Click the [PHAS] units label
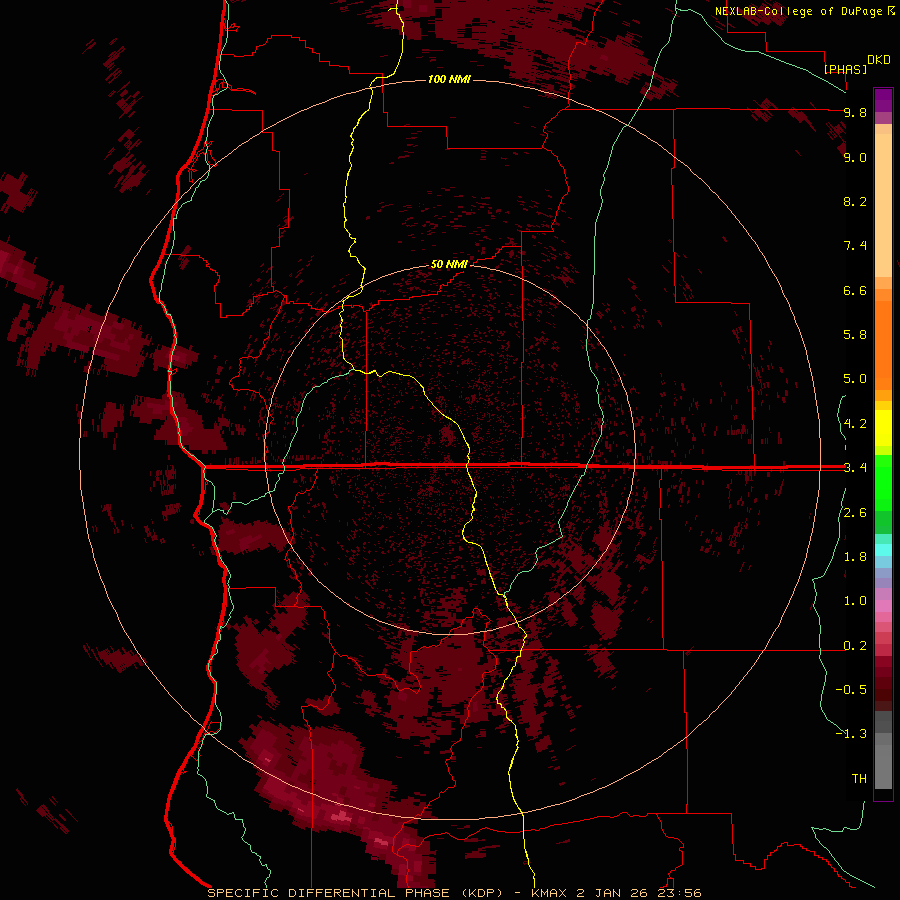 click(x=845, y=69)
